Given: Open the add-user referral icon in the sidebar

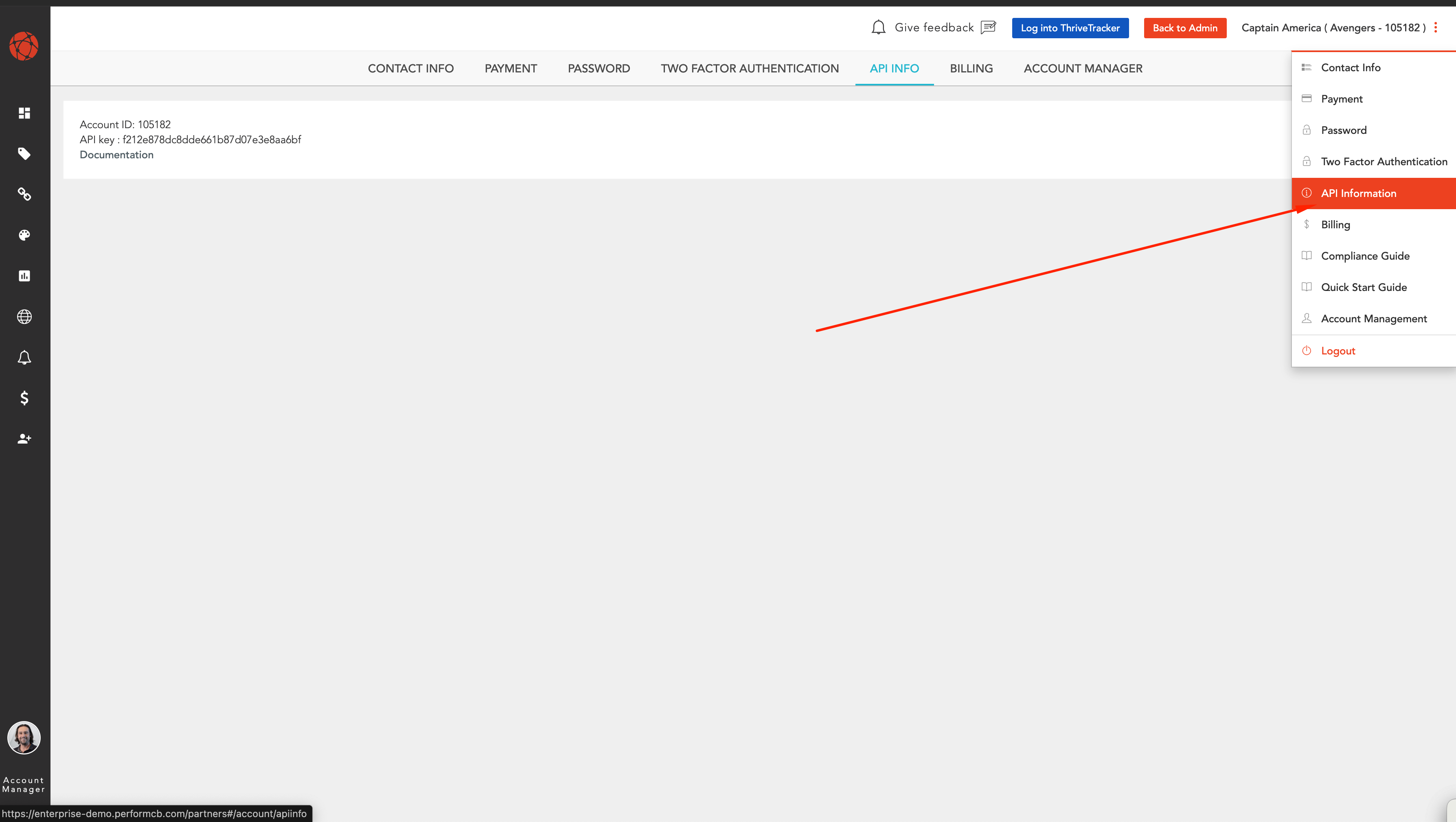Looking at the screenshot, I should pyautogui.click(x=24, y=438).
